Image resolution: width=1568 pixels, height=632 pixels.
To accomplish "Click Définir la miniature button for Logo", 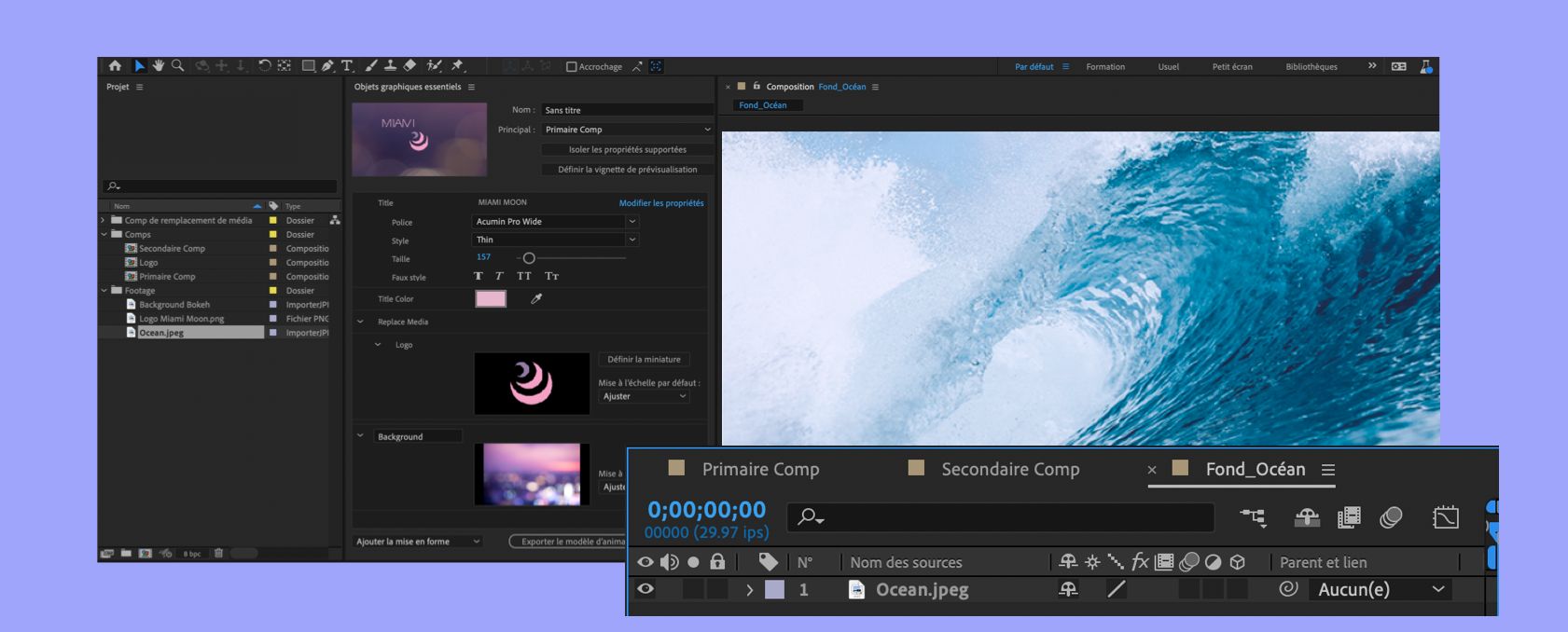I will pos(644,359).
